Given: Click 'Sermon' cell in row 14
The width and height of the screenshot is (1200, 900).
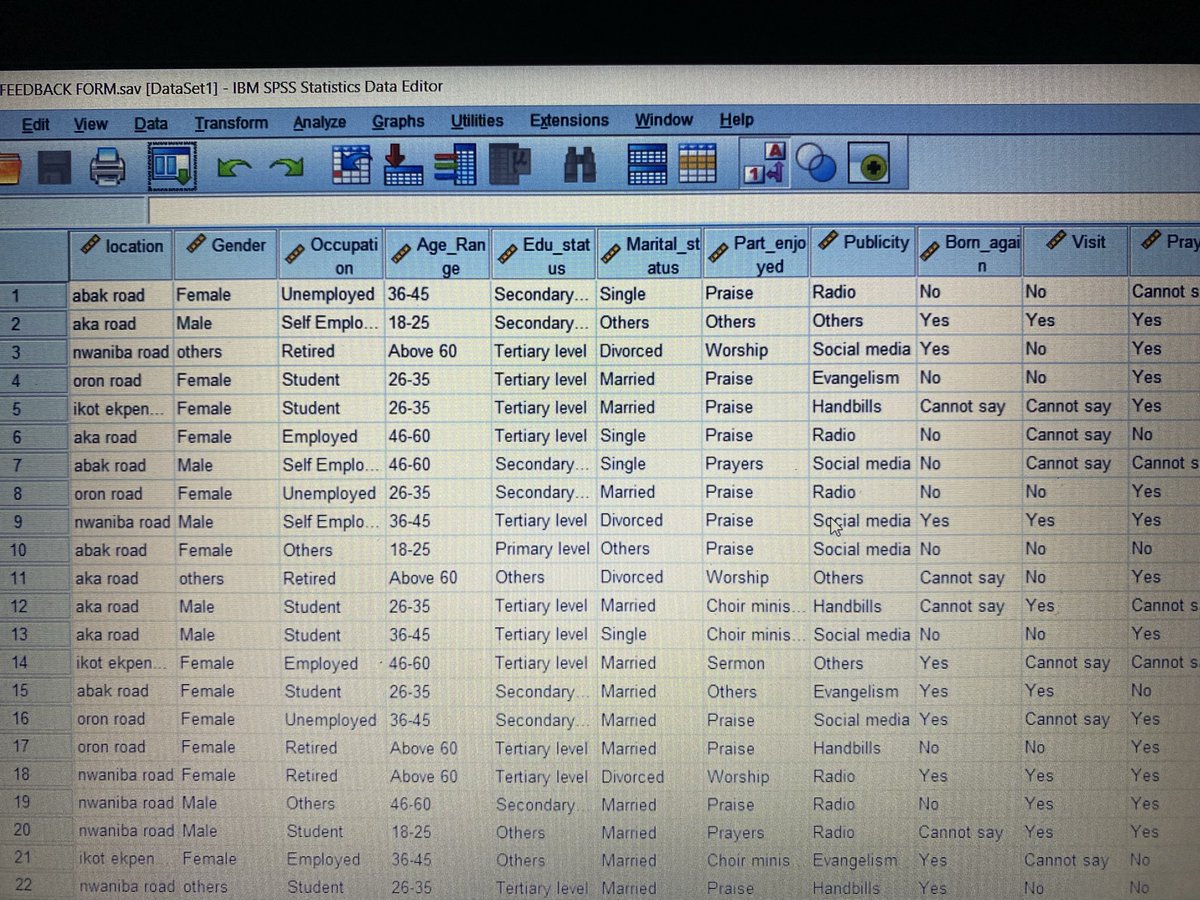Looking at the screenshot, I should (757, 663).
